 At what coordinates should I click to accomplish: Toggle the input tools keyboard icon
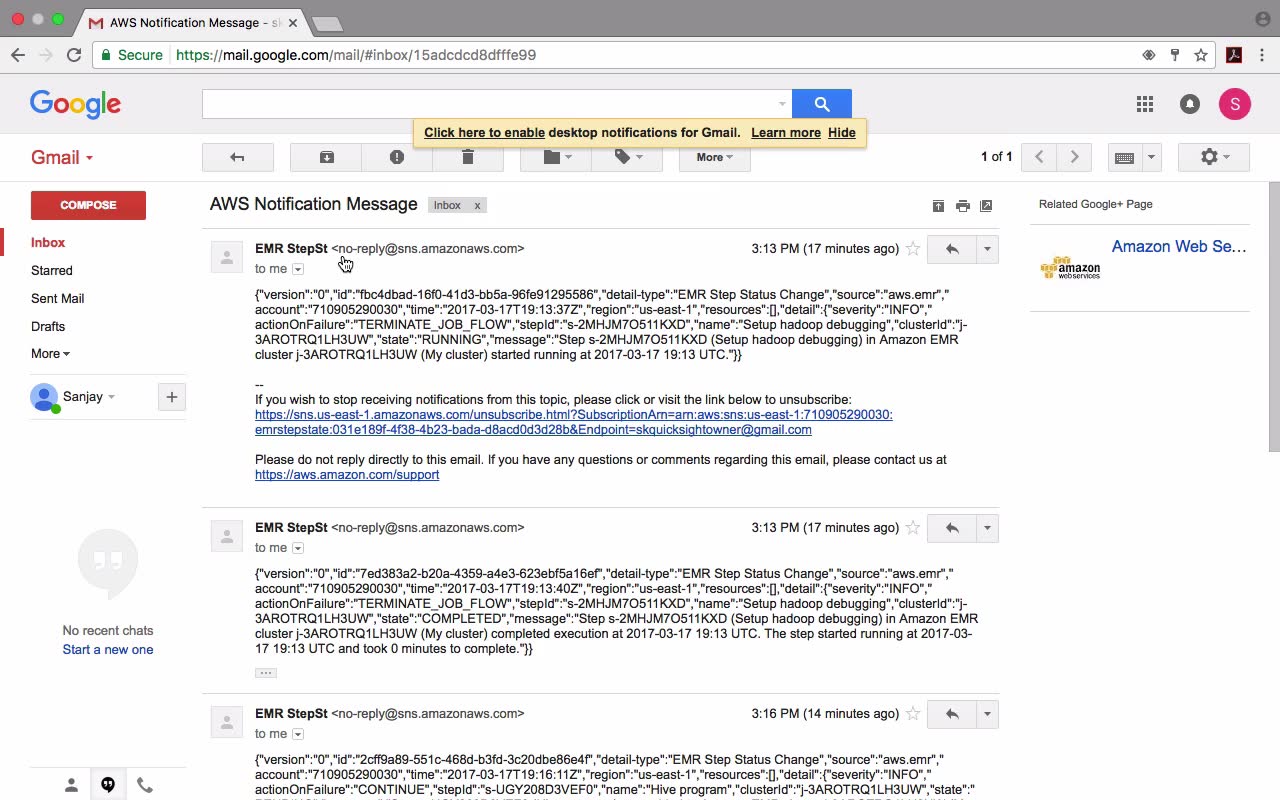coord(1124,157)
